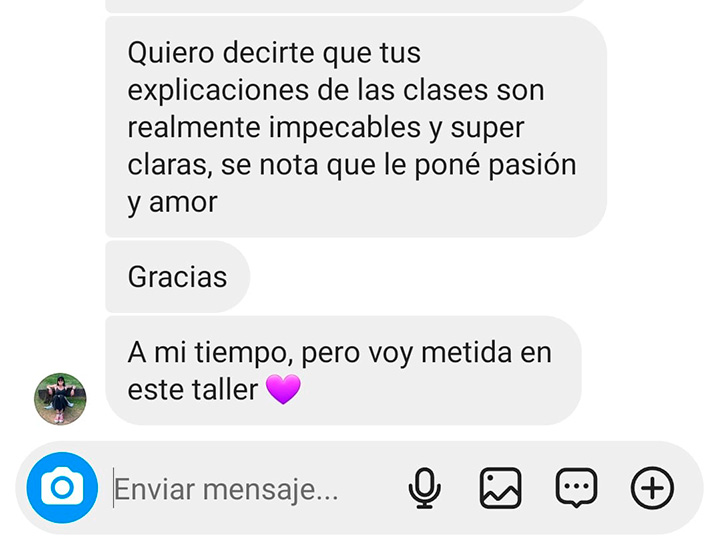Click the circled plus icon
719x550 pixels.
pyautogui.click(x=652, y=488)
